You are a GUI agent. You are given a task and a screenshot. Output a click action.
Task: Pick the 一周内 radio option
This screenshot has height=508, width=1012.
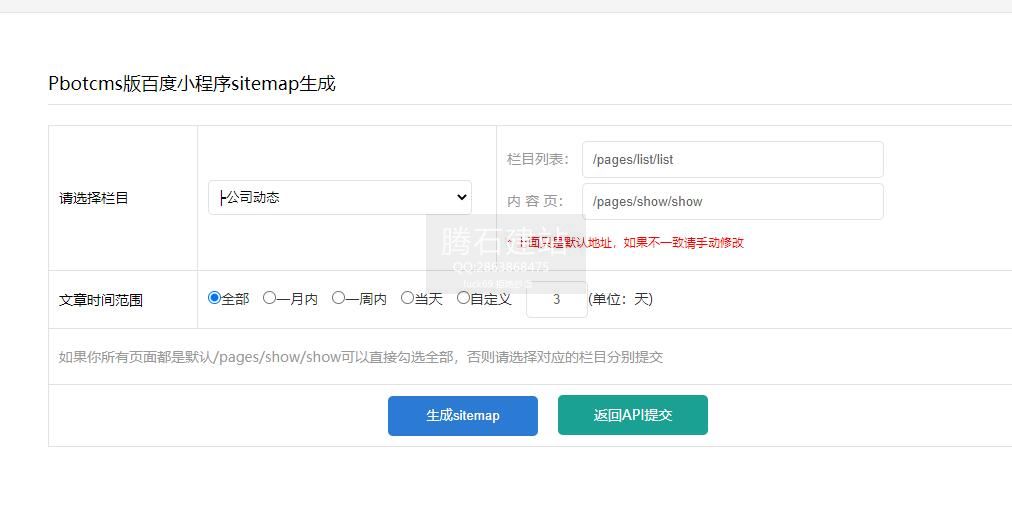click(338, 298)
